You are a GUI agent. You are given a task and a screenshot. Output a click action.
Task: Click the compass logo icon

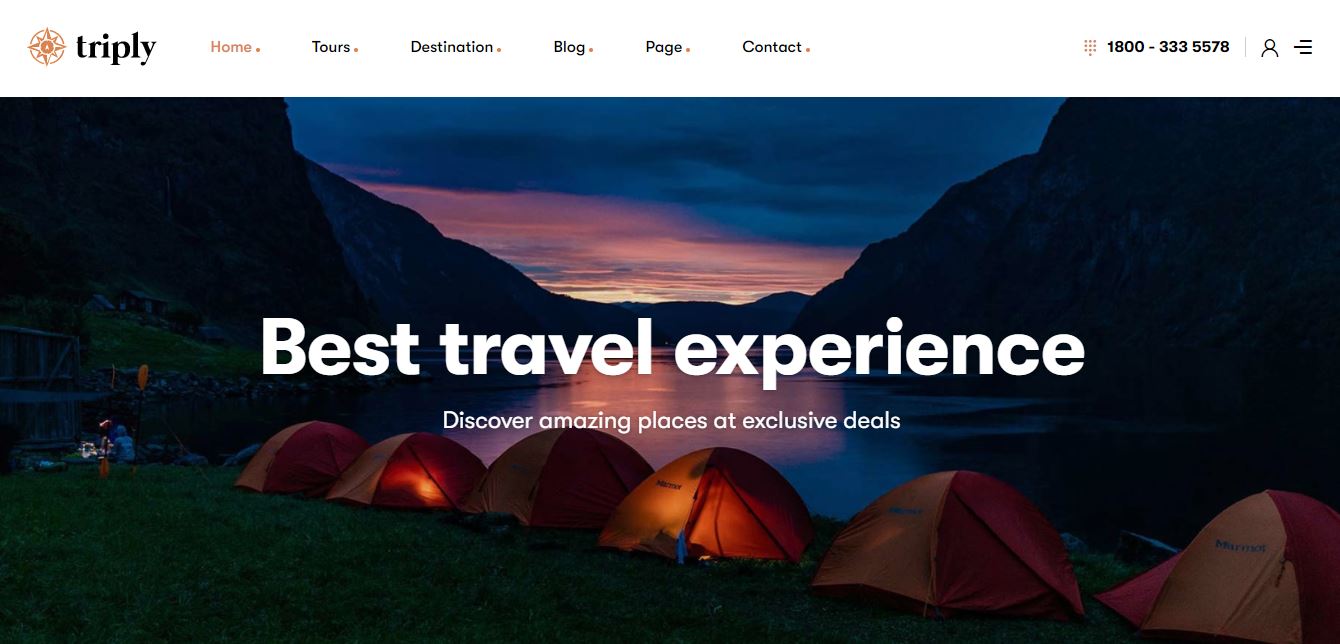coord(46,47)
